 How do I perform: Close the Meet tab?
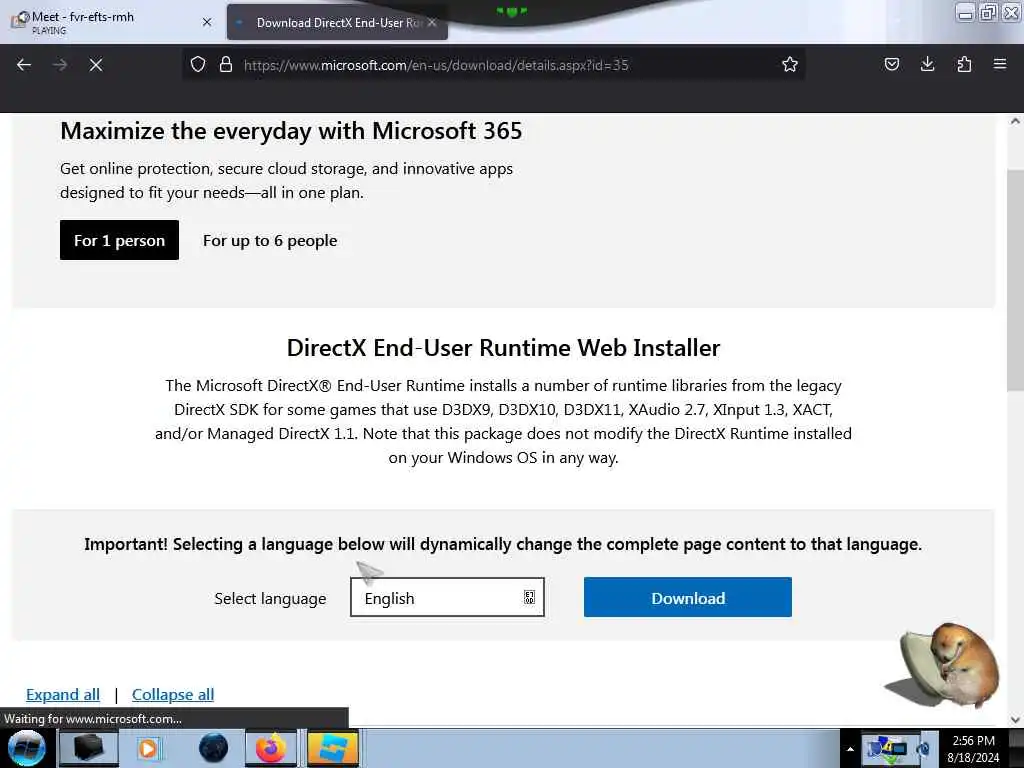(x=207, y=22)
